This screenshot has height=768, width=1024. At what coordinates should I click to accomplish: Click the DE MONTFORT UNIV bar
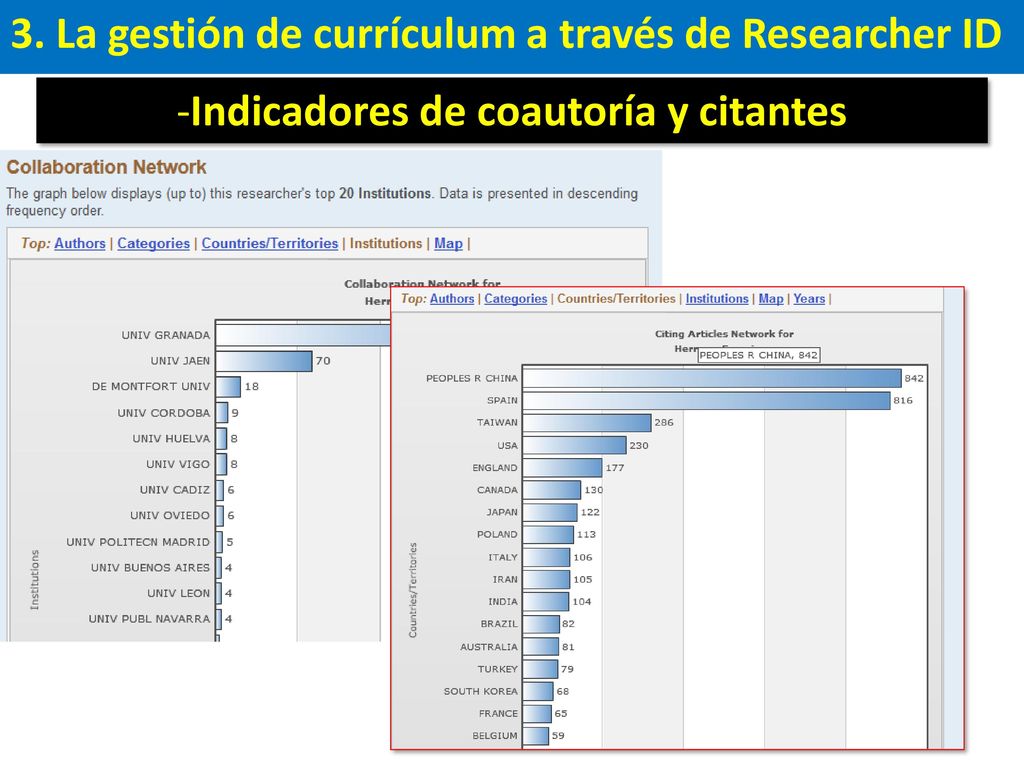228,387
